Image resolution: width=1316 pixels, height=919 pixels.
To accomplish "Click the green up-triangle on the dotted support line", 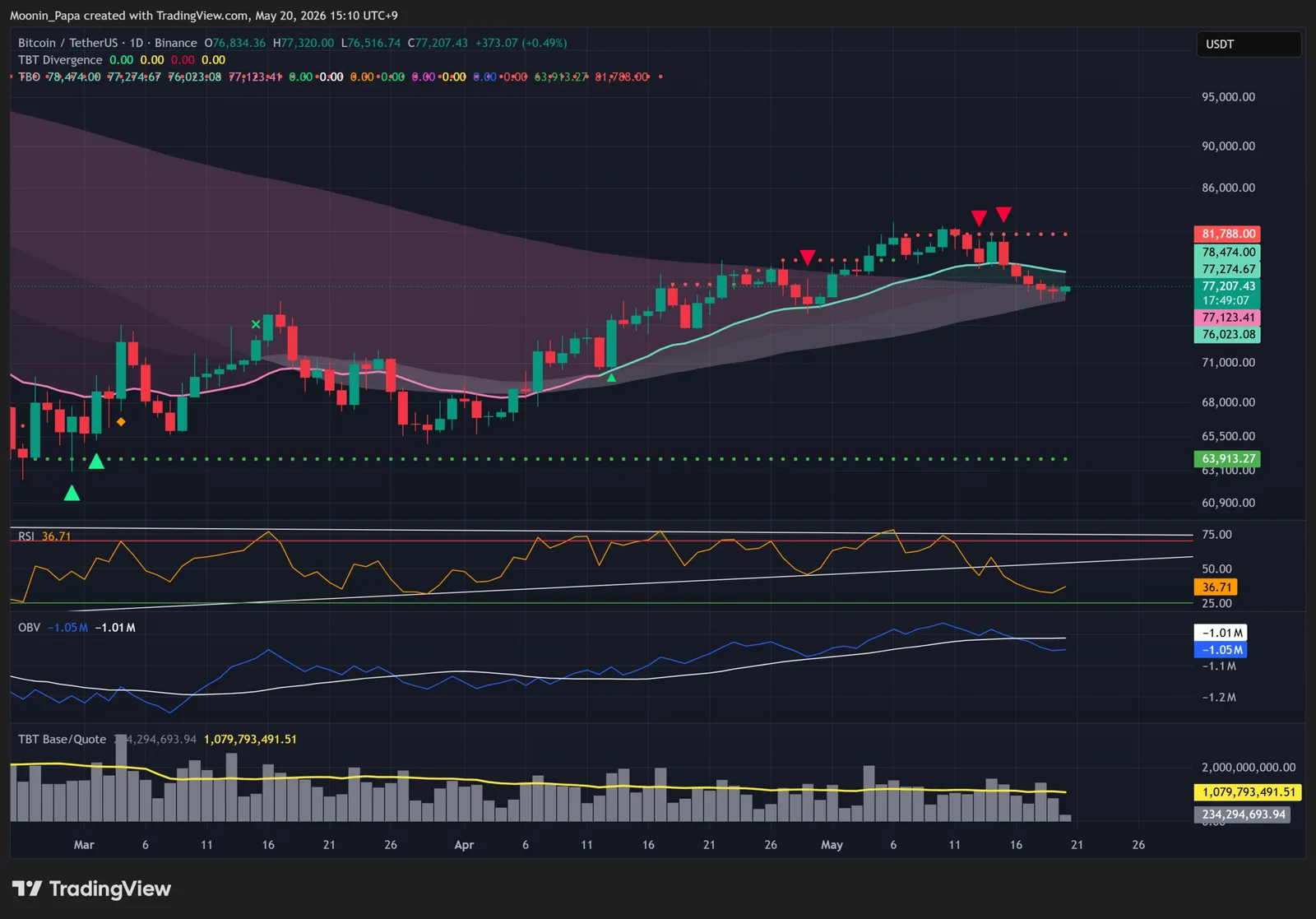I will [x=96, y=461].
